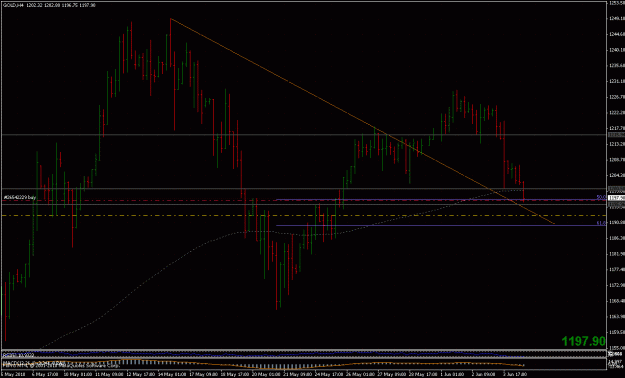Click the highlighted current price tag on price scale
Viewport: 625px width, 378px height.
[616, 198]
